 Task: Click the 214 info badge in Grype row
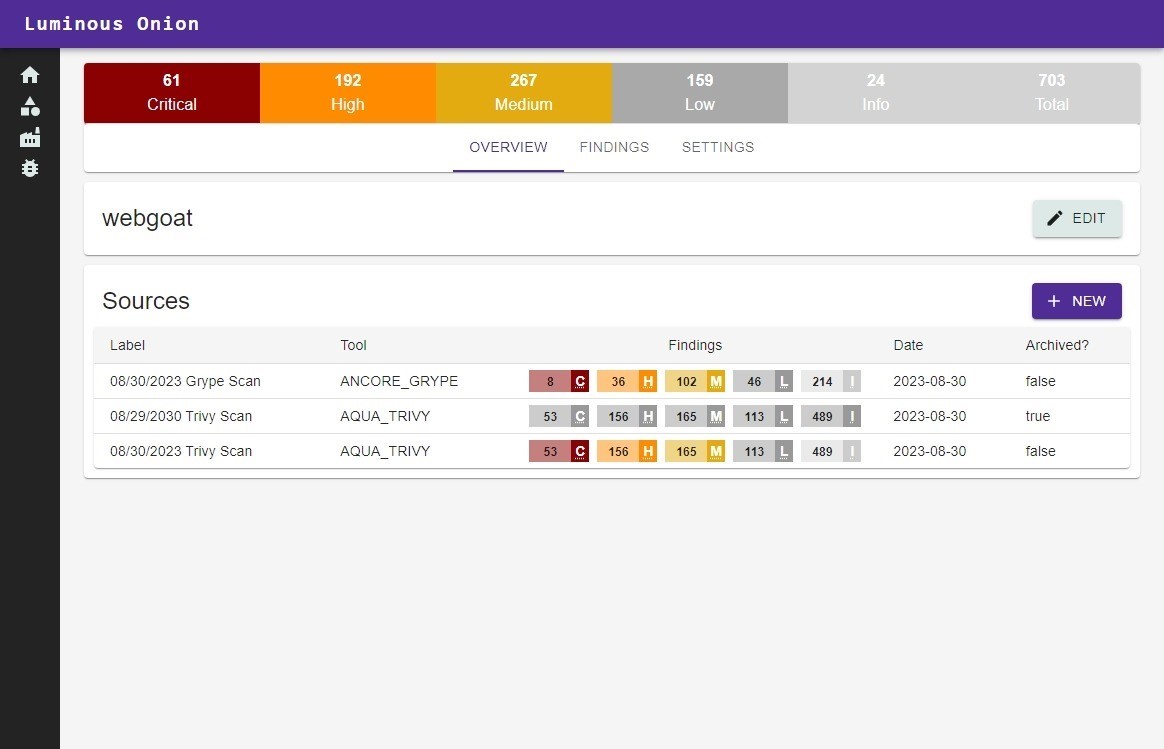pyautogui.click(x=831, y=382)
